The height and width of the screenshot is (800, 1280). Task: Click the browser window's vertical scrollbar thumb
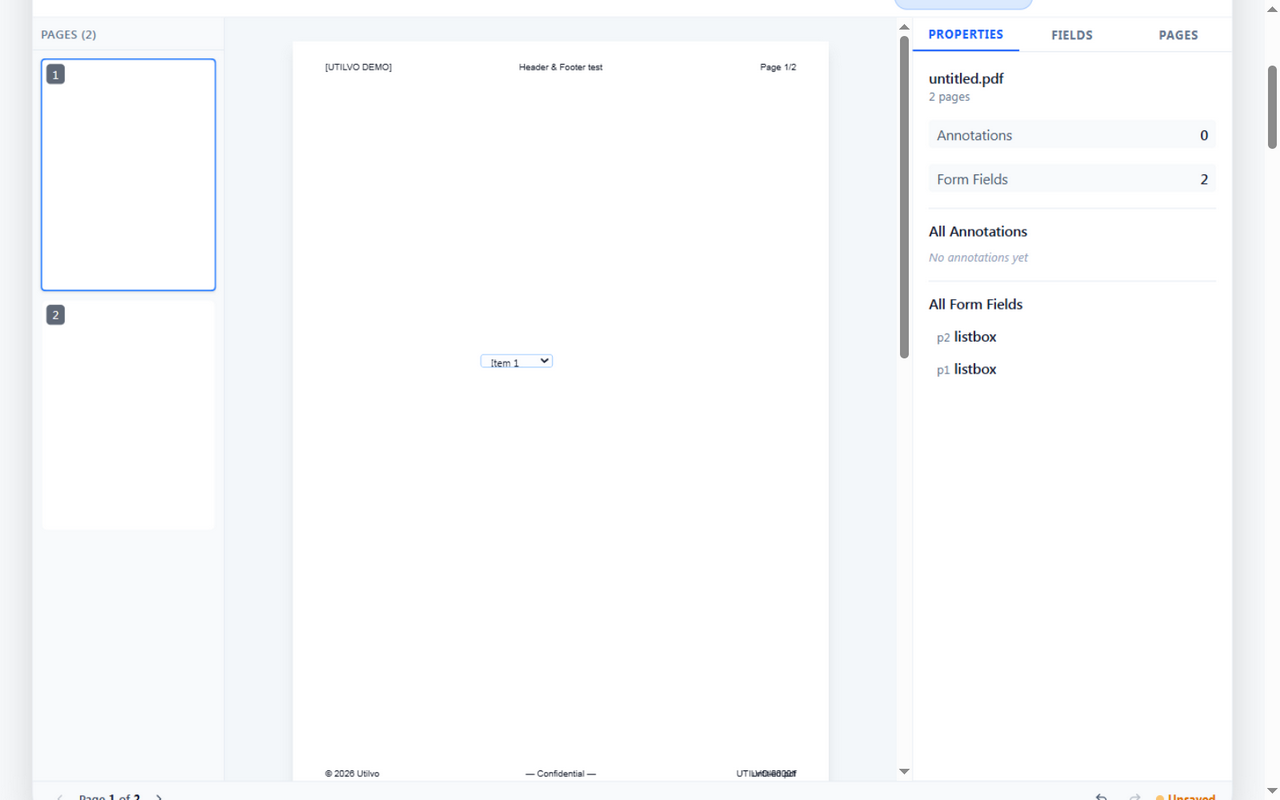pyautogui.click(x=1272, y=107)
